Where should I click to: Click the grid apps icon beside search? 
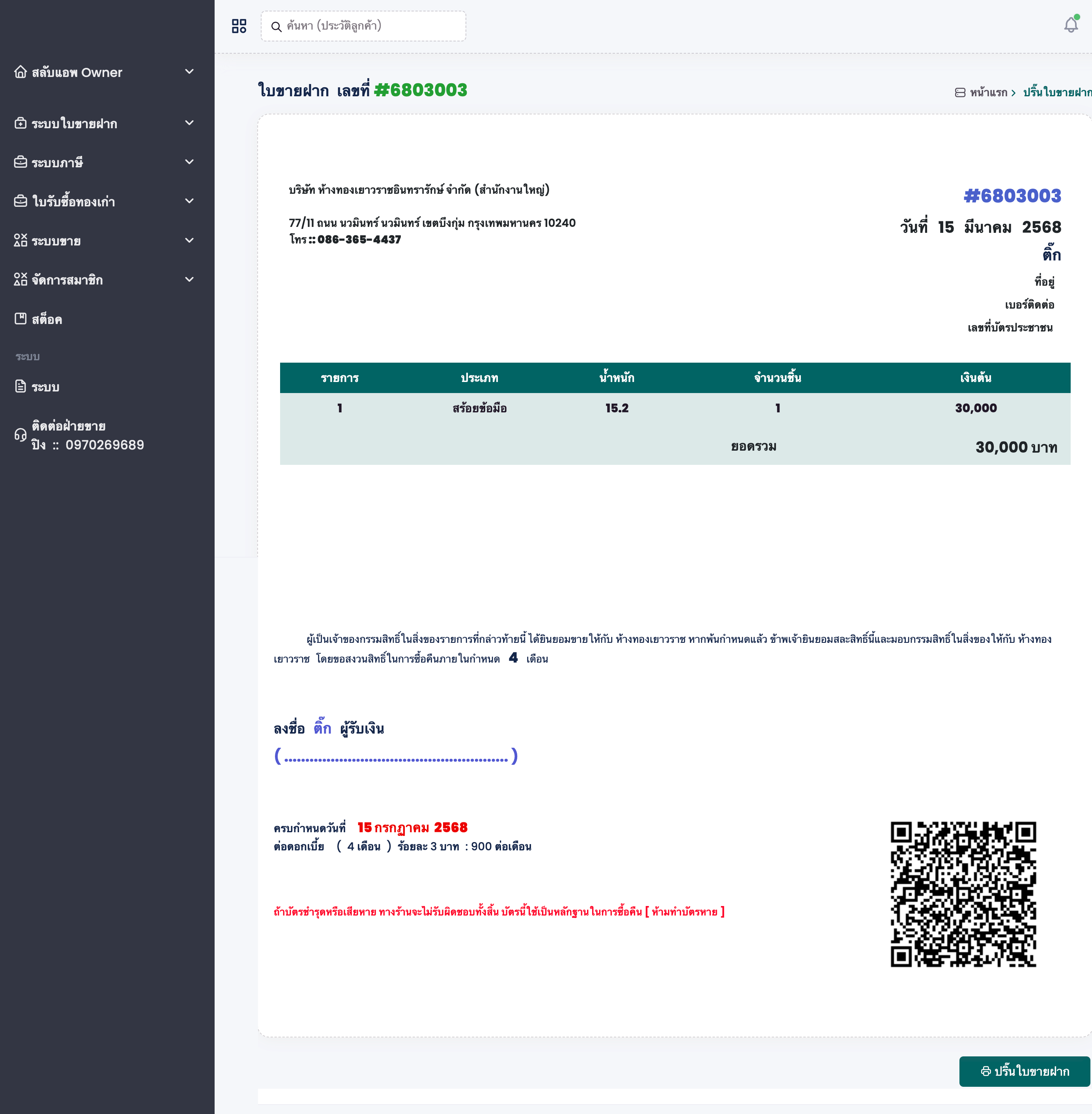[239, 26]
